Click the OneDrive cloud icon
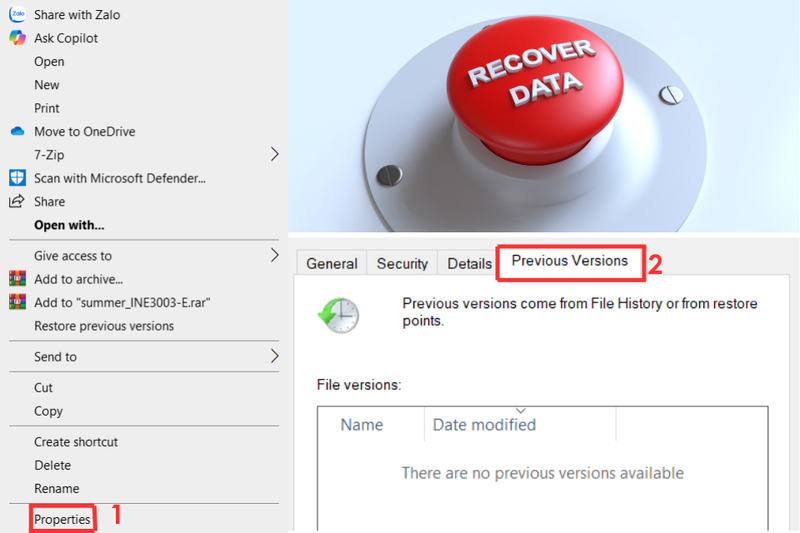 coord(17,131)
